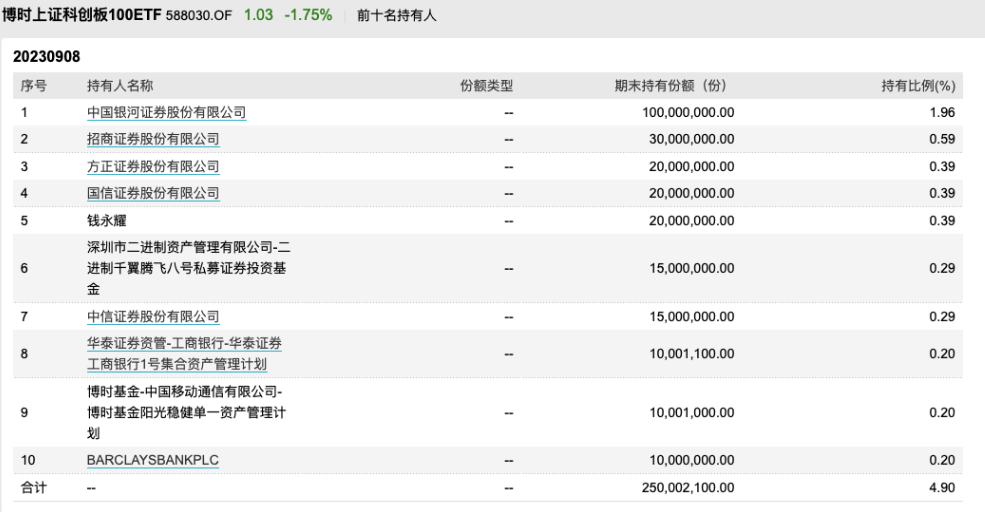
Task: Select total holding ratio 4.90
Action: pyautogui.click(x=942, y=487)
